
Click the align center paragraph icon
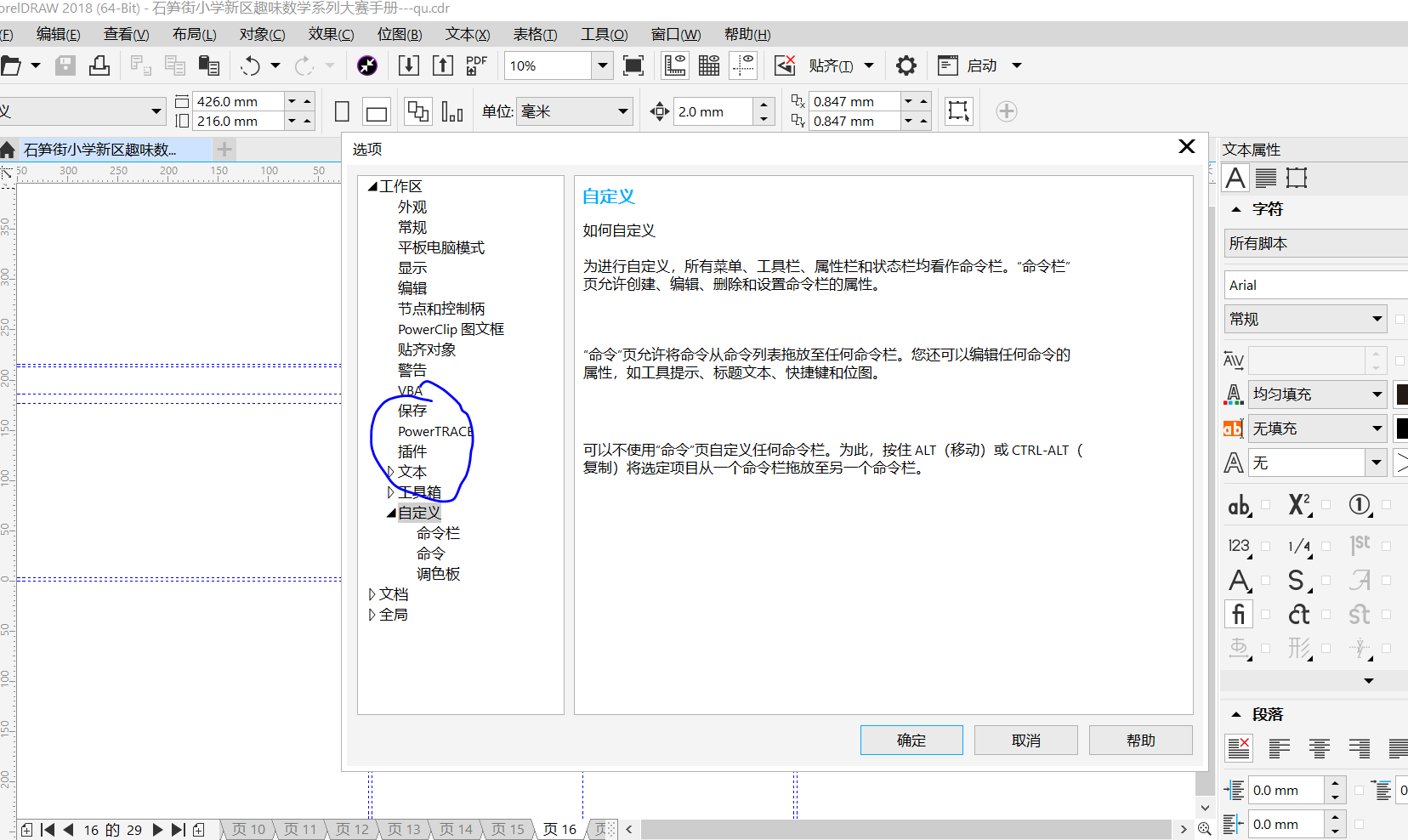pos(1320,748)
